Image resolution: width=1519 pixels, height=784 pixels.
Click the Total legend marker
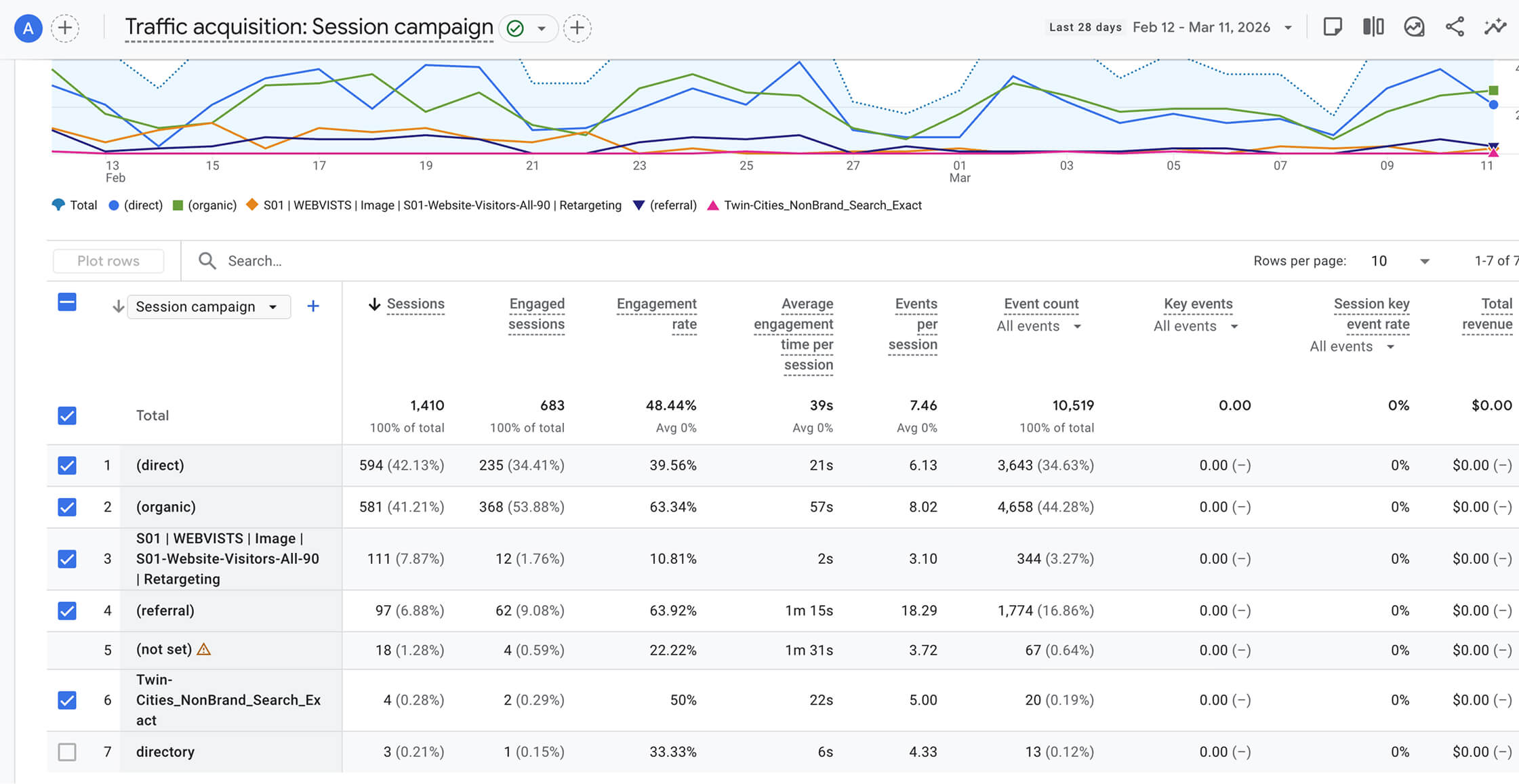click(58, 205)
